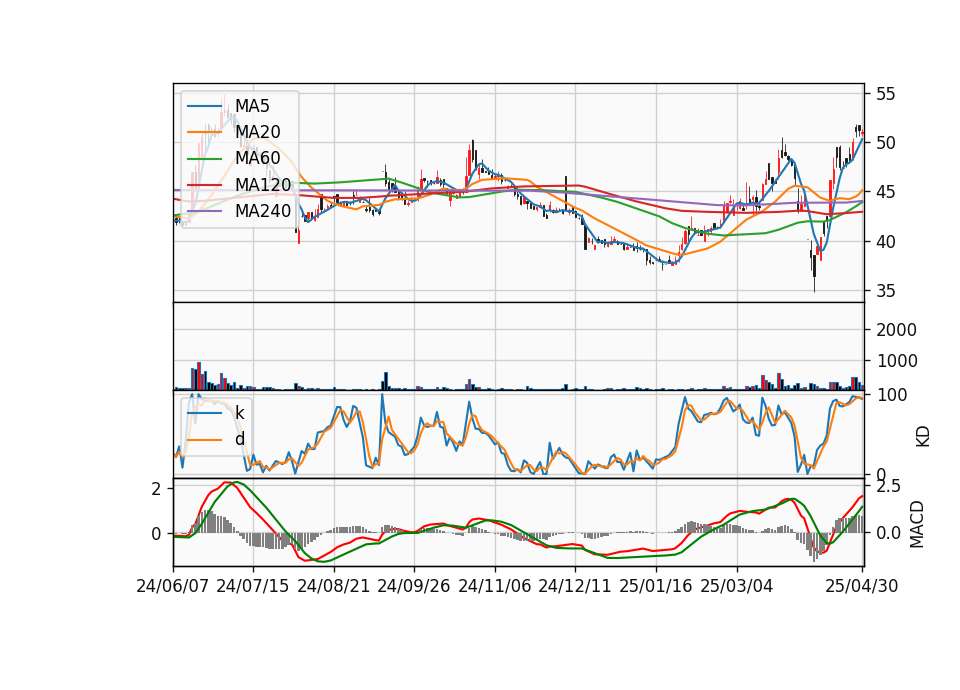Viewport: 960px width, 690px height.
Task: Click the 55 price axis label
Action: coord(886,94)
